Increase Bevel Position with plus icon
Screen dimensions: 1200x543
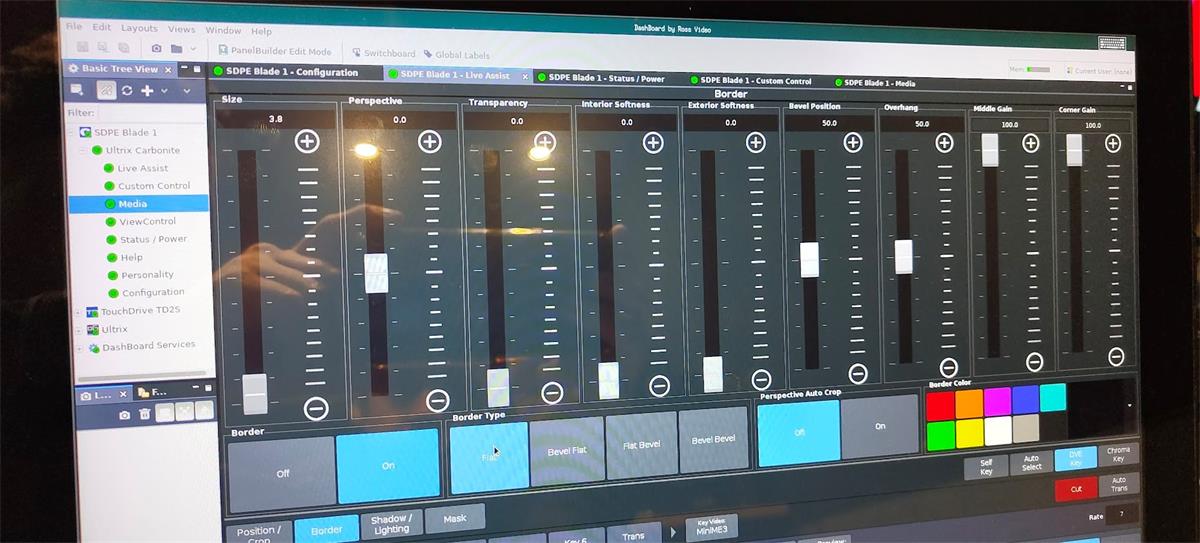click(853, 142)
